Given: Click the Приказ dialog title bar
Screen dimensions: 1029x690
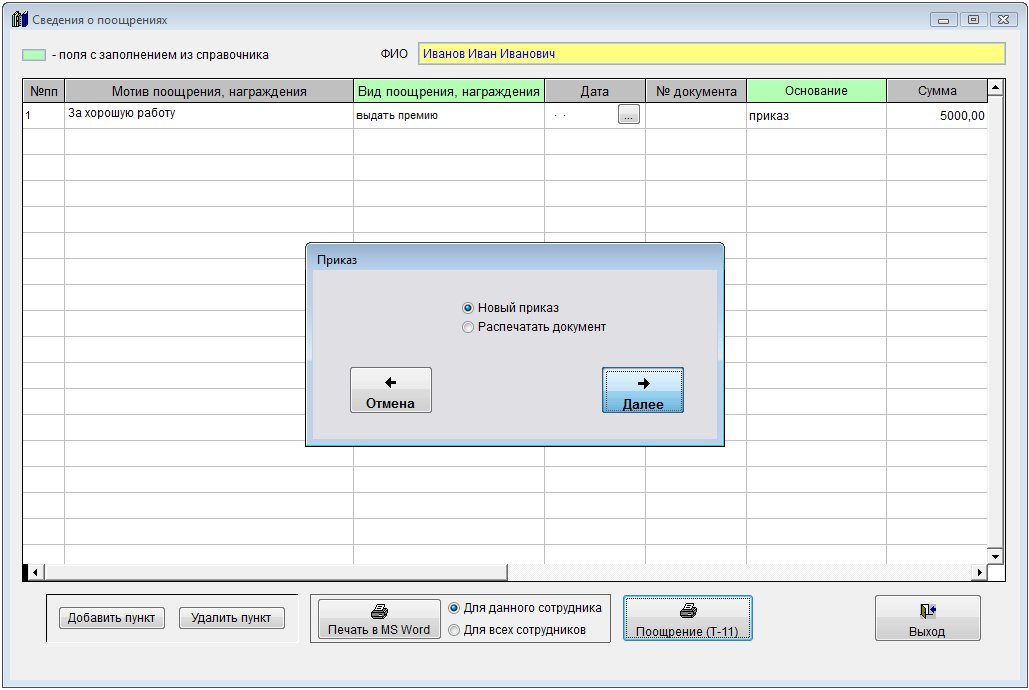Looking at the screenshot, I should point(515,260).
